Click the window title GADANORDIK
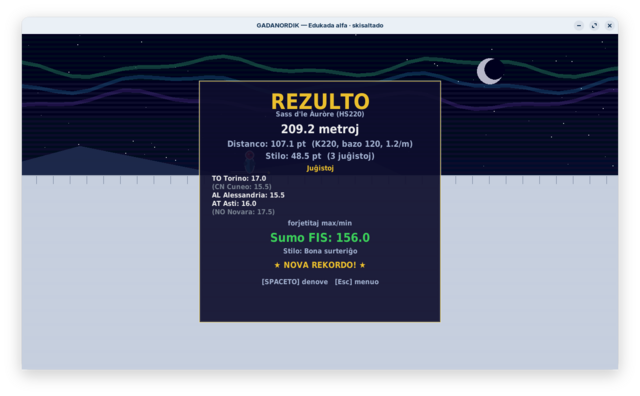Viewport: 640px width, 396px height. pyautogui.click(x=320, y=25)
